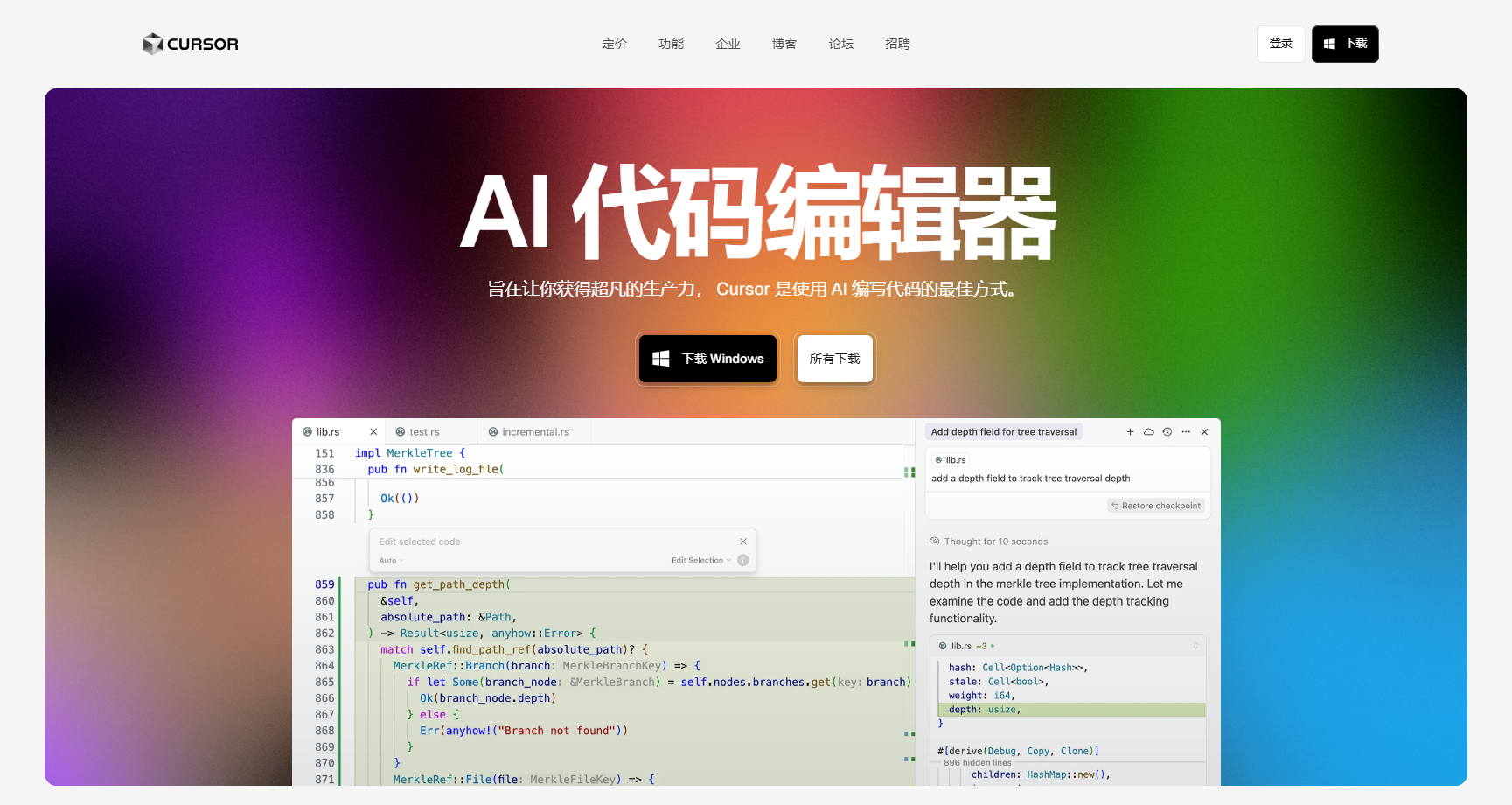Click the up-arrow submit button in edit popup
The height and width of the screenshot is (805, 1512).
(743, 561)
